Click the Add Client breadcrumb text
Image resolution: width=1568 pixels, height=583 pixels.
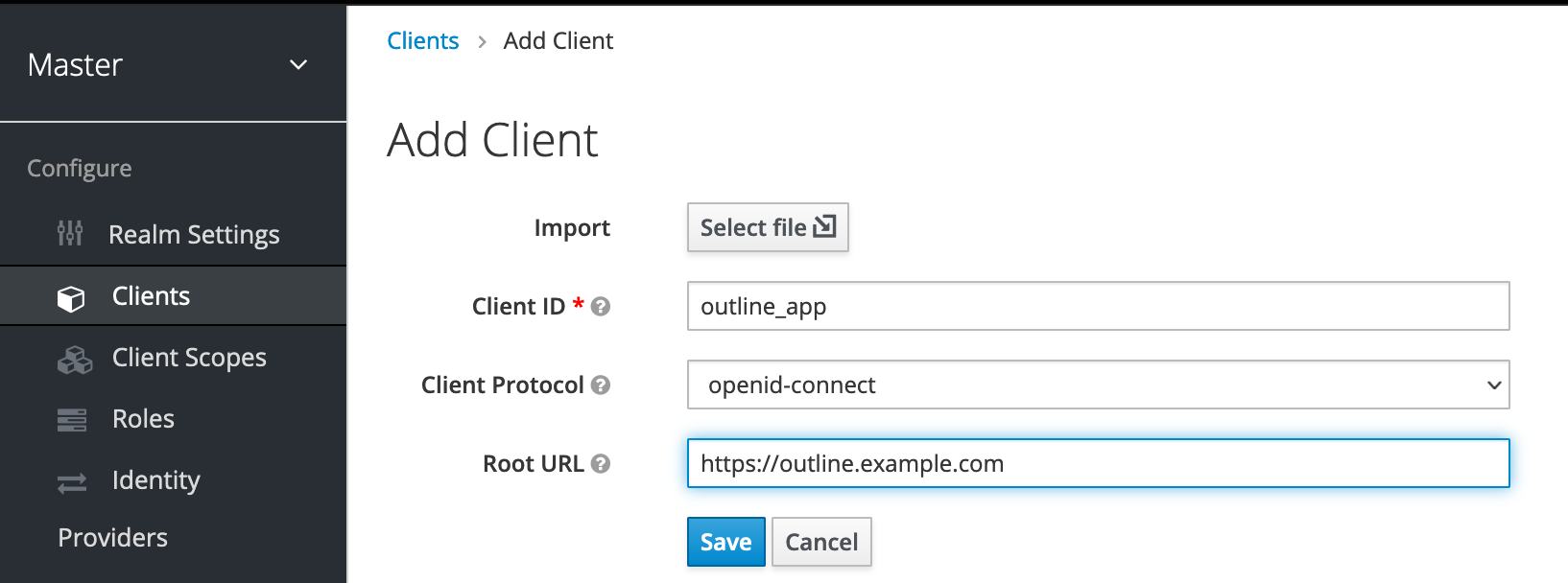[558, 40]
